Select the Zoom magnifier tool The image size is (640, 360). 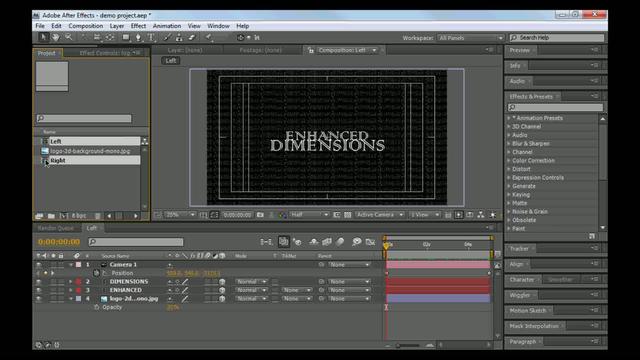coord(69,38)
